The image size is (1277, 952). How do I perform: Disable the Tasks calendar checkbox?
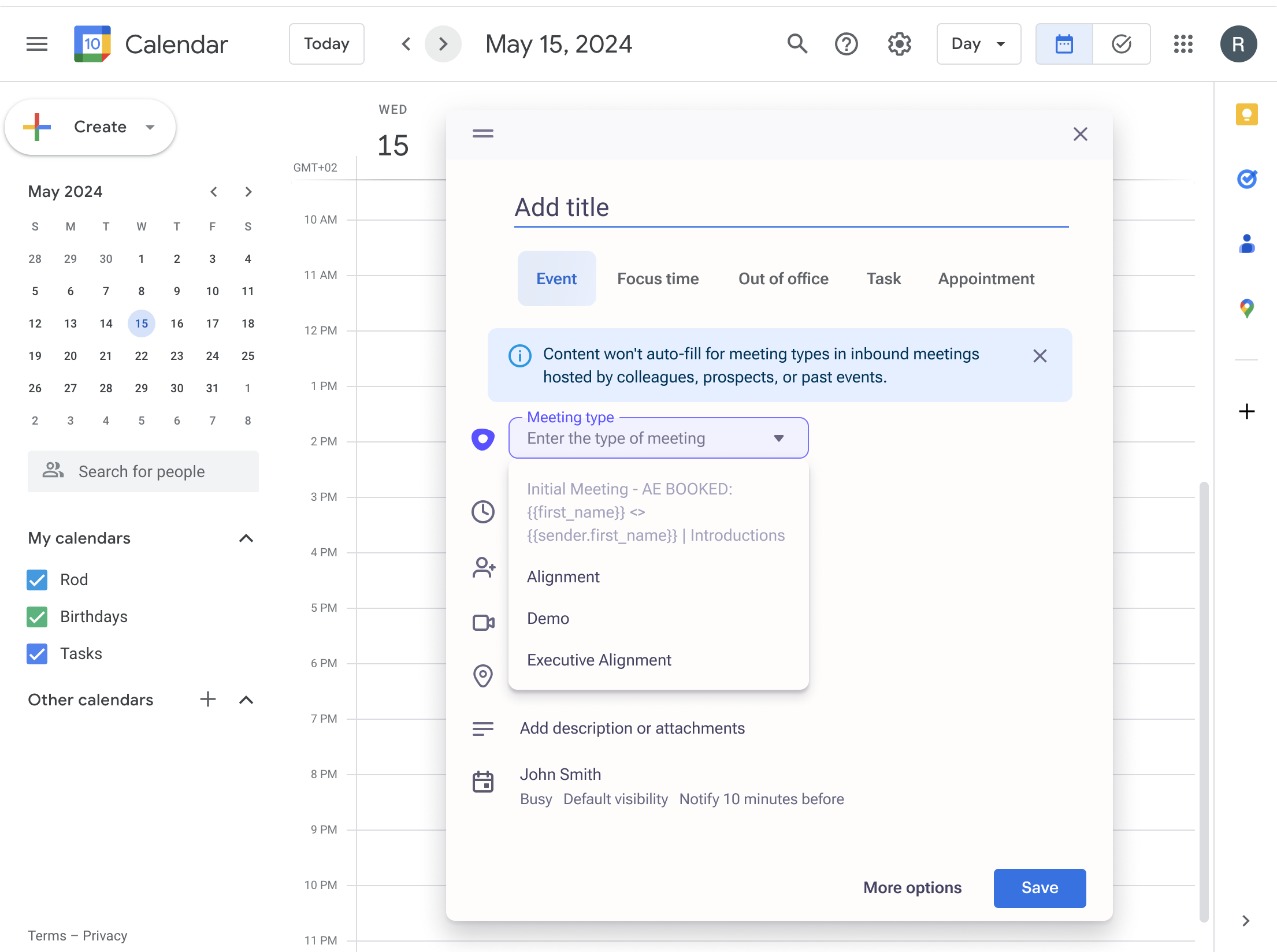point(38,653)
